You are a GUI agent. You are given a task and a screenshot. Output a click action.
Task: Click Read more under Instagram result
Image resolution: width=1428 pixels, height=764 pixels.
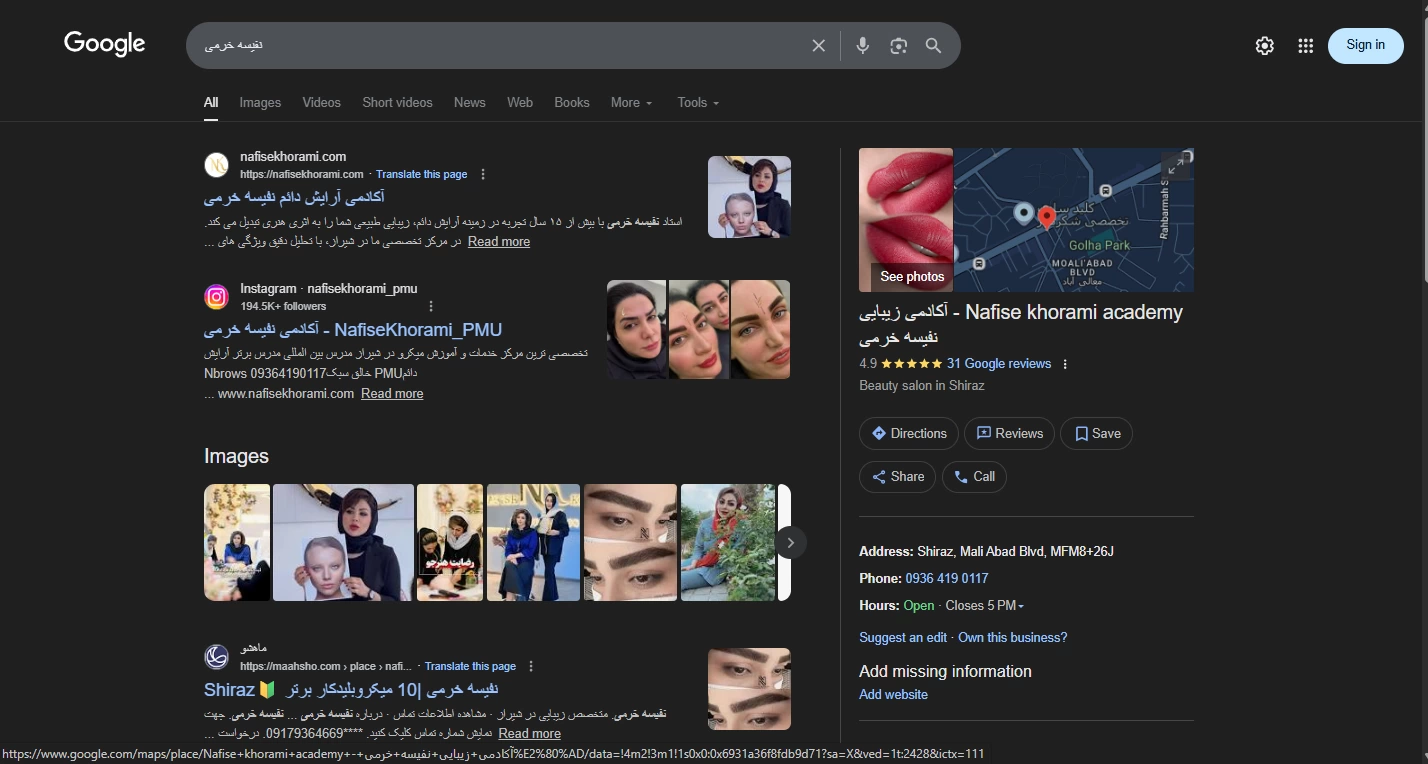coord(392,394)
